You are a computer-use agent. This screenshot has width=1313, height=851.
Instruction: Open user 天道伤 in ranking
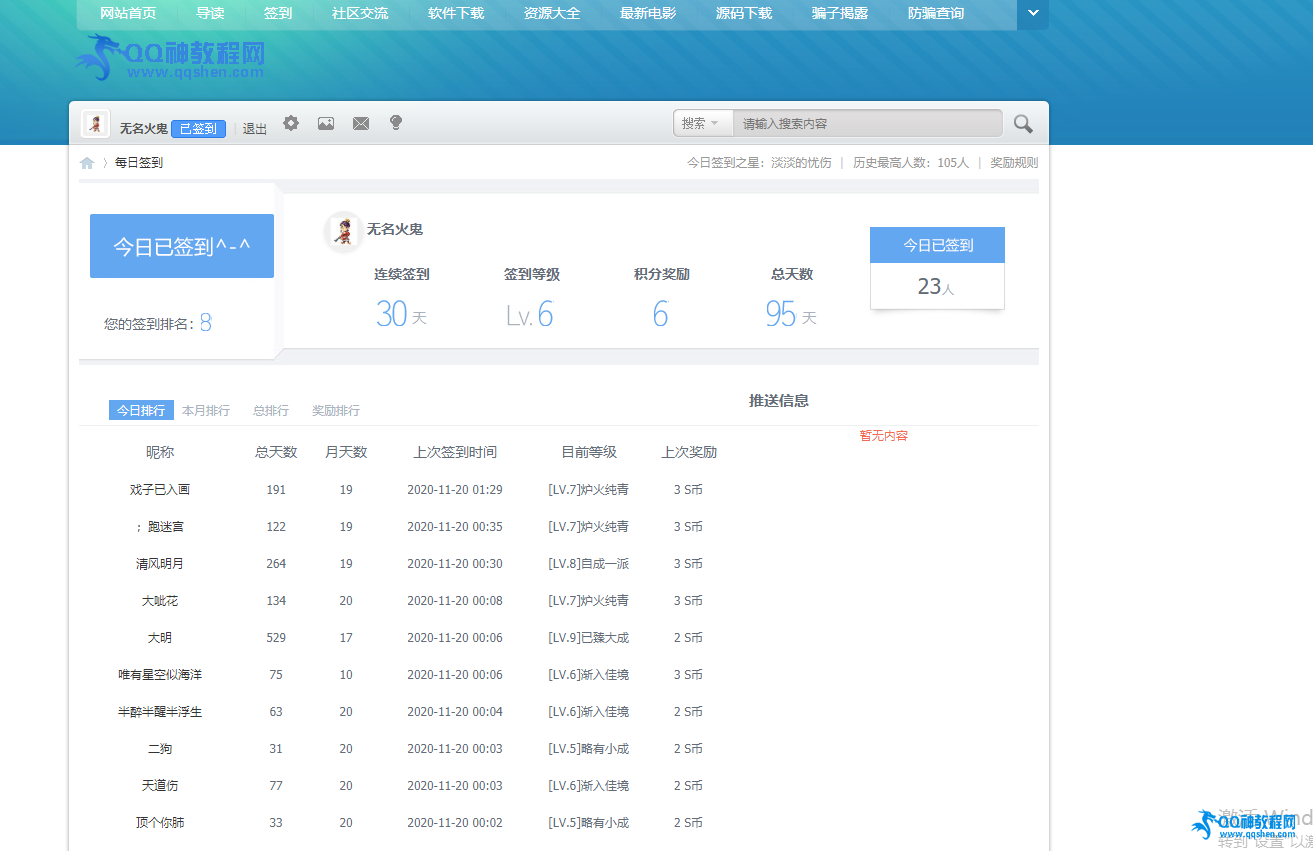coord(160,786)
